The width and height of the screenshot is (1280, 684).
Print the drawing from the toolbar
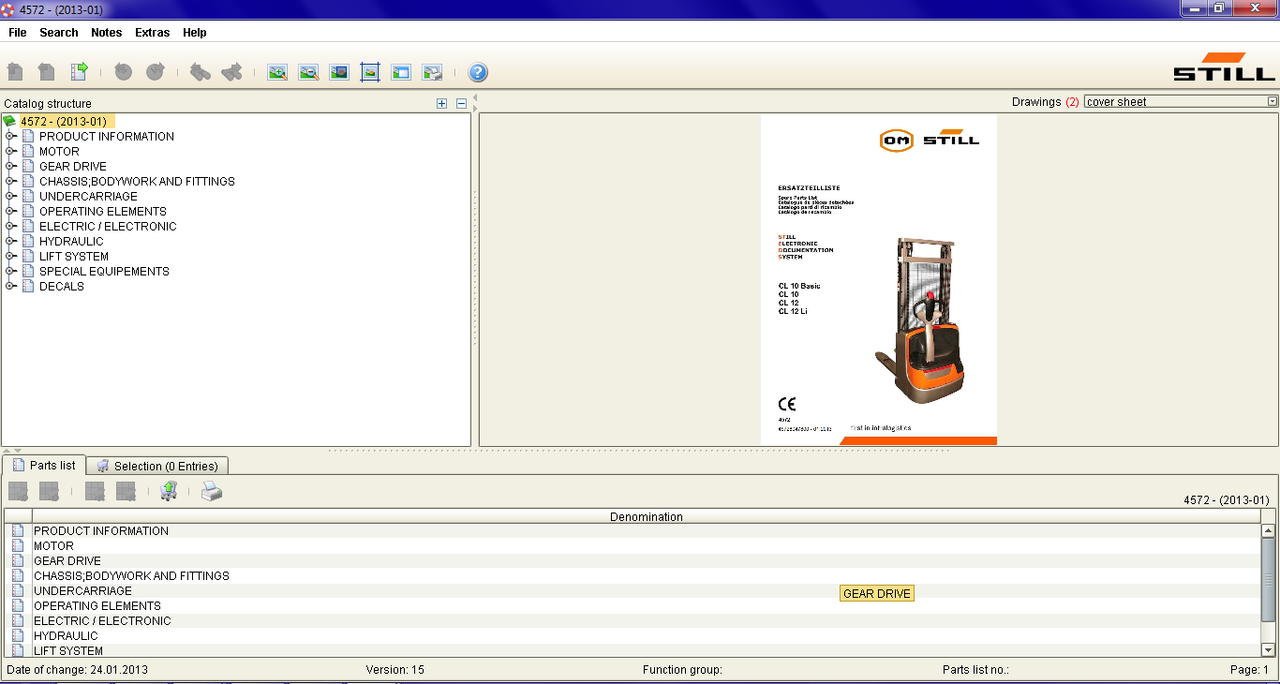432,72
